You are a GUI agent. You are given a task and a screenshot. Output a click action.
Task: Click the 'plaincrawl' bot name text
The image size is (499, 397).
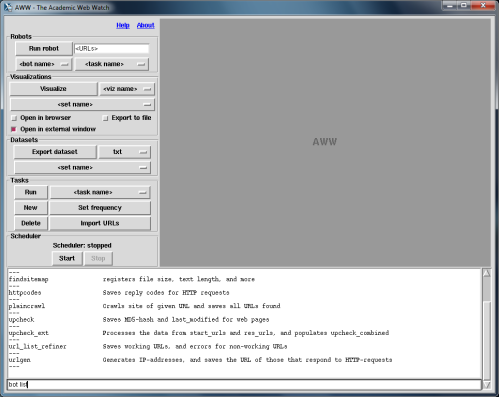pos(27,306)
